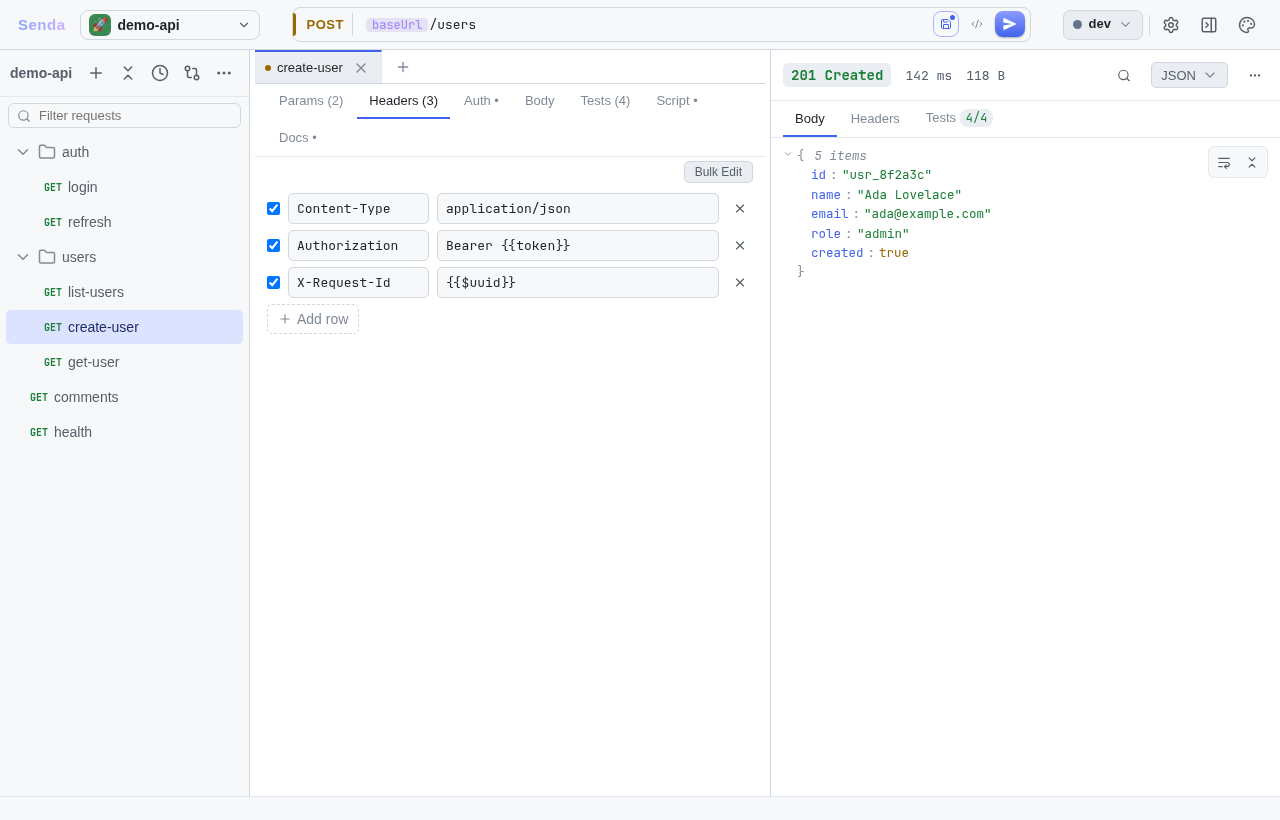Screen dimensions: 1280x820
Task: Open the refresh request
Action: click(124, 222)
